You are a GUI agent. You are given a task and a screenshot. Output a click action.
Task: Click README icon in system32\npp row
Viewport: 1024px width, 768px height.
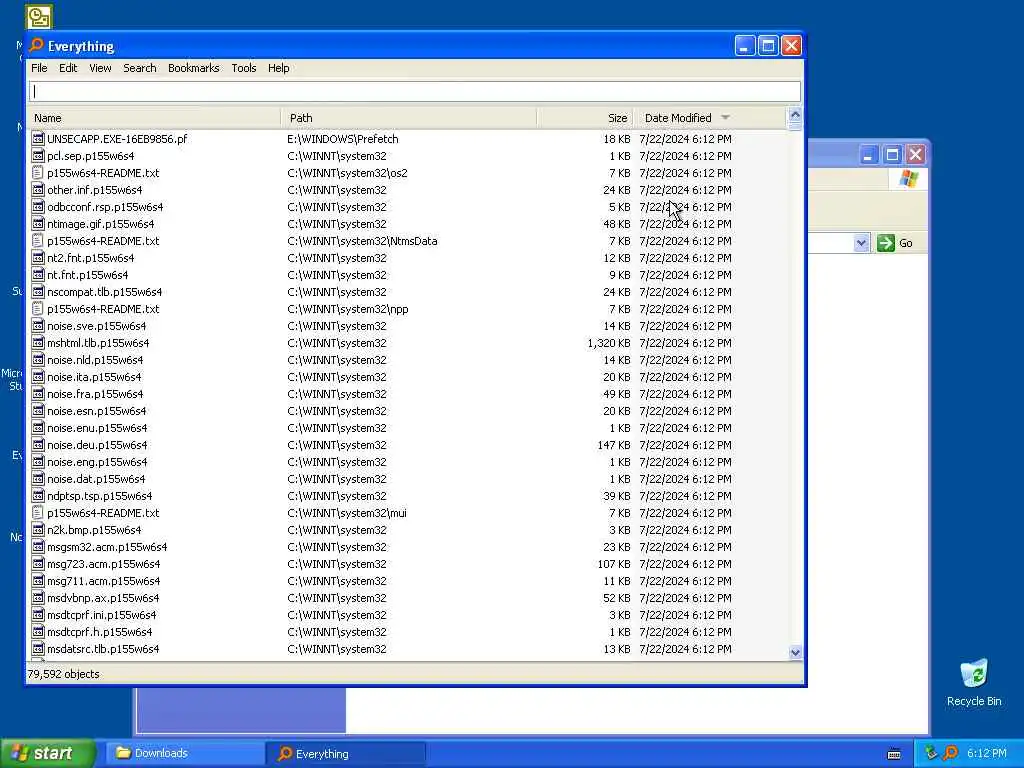[38, 308]
